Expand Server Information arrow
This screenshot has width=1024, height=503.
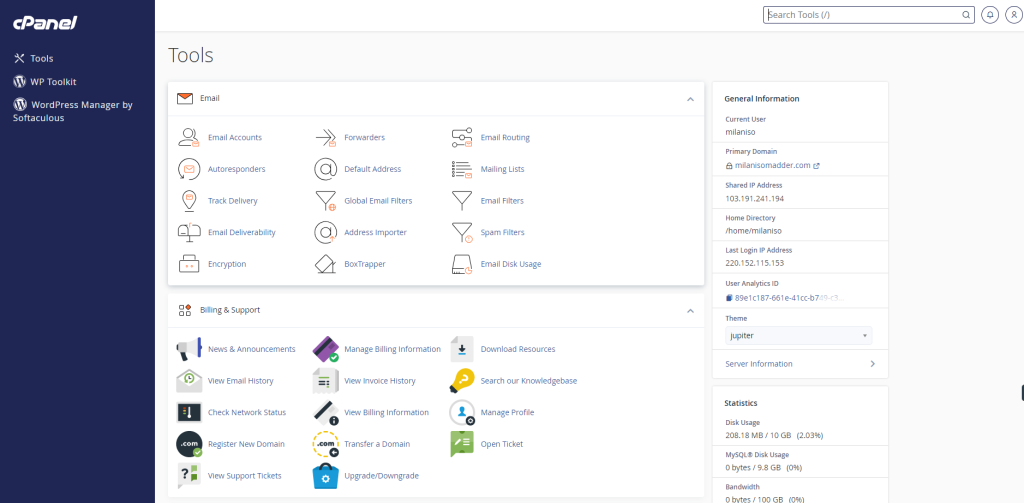coord(872,364)
